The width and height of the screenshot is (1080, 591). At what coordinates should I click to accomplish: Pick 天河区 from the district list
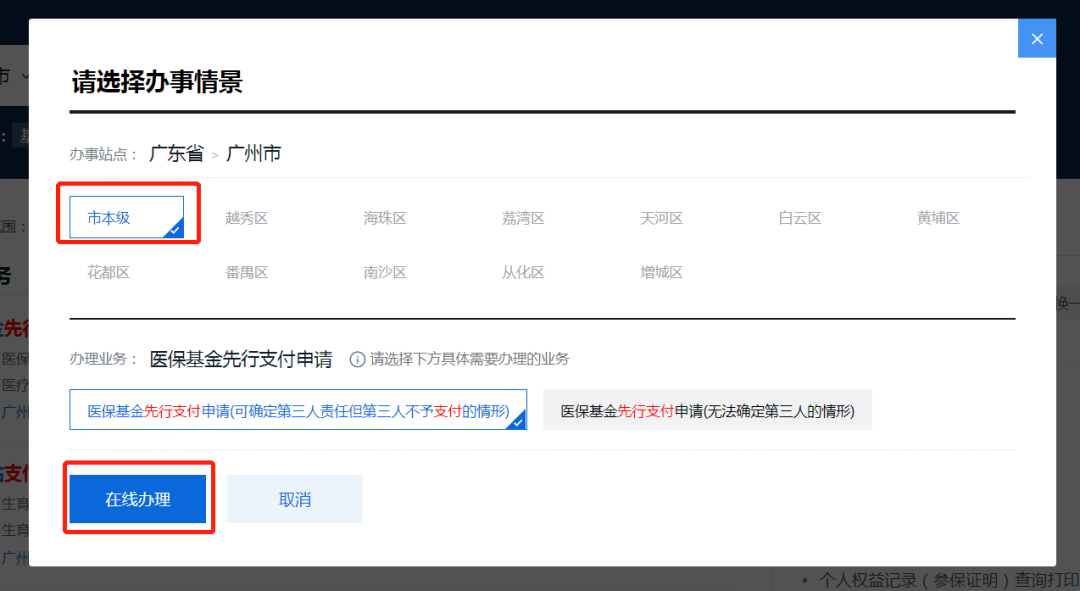click(x=661, y=218)
